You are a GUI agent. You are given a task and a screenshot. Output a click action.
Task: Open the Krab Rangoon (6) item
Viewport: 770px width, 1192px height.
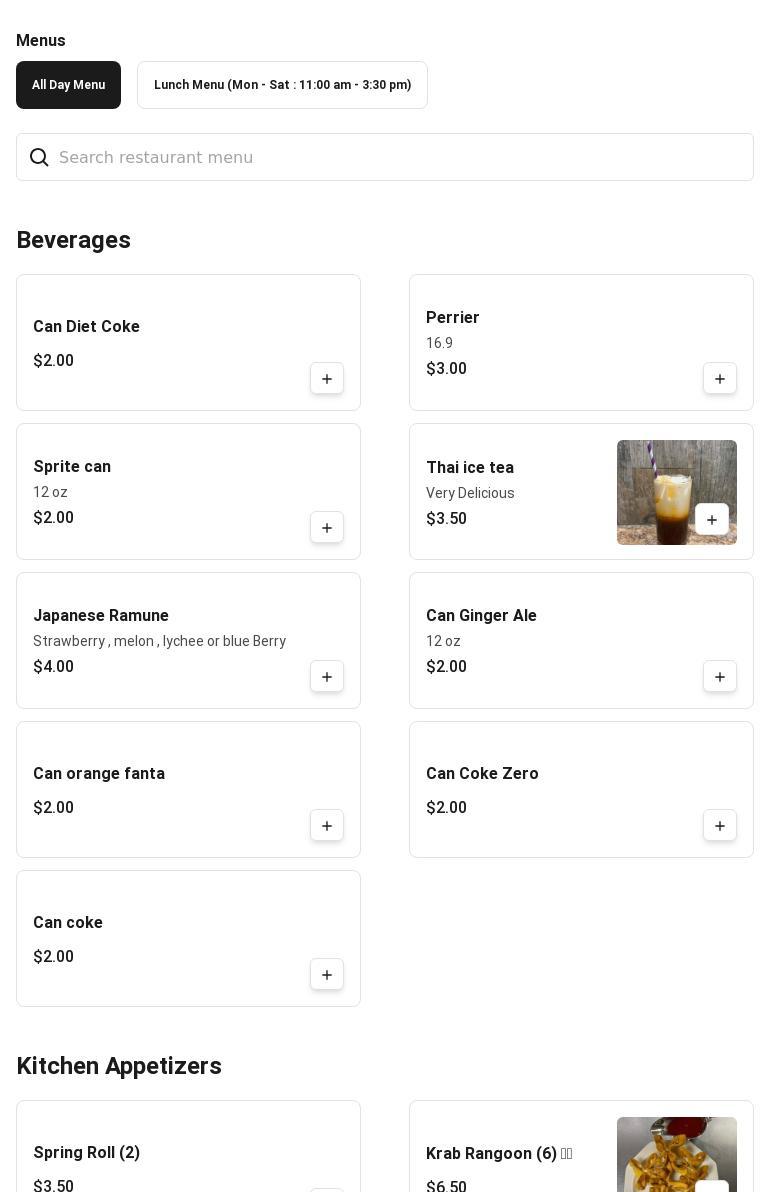[491, 1154]
